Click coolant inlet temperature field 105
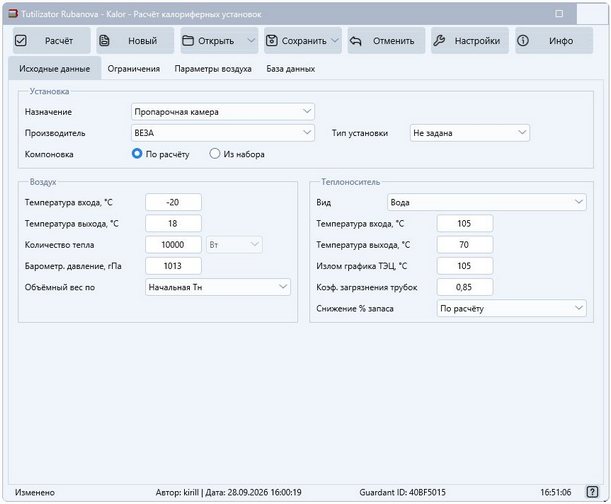This screenshot has height=504, width=611. (x=465, y=223)
